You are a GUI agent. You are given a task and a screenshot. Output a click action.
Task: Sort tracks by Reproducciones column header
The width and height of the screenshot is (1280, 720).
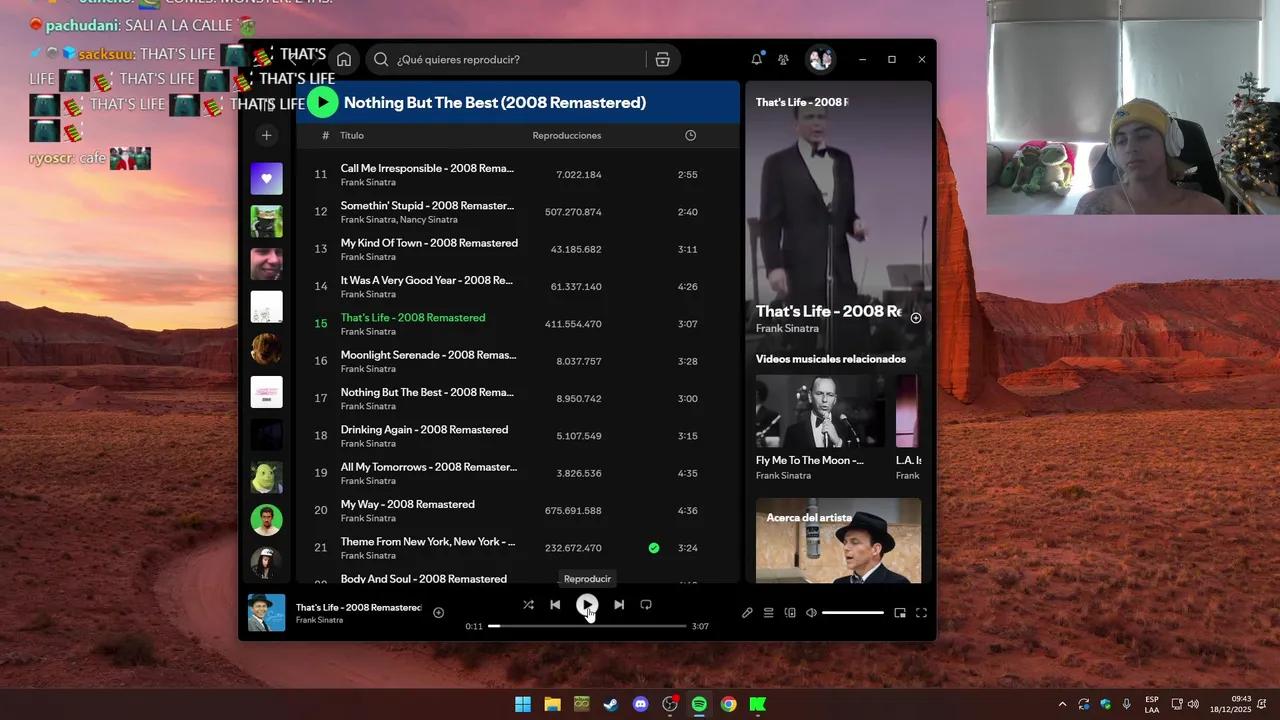tap(566, 135)
